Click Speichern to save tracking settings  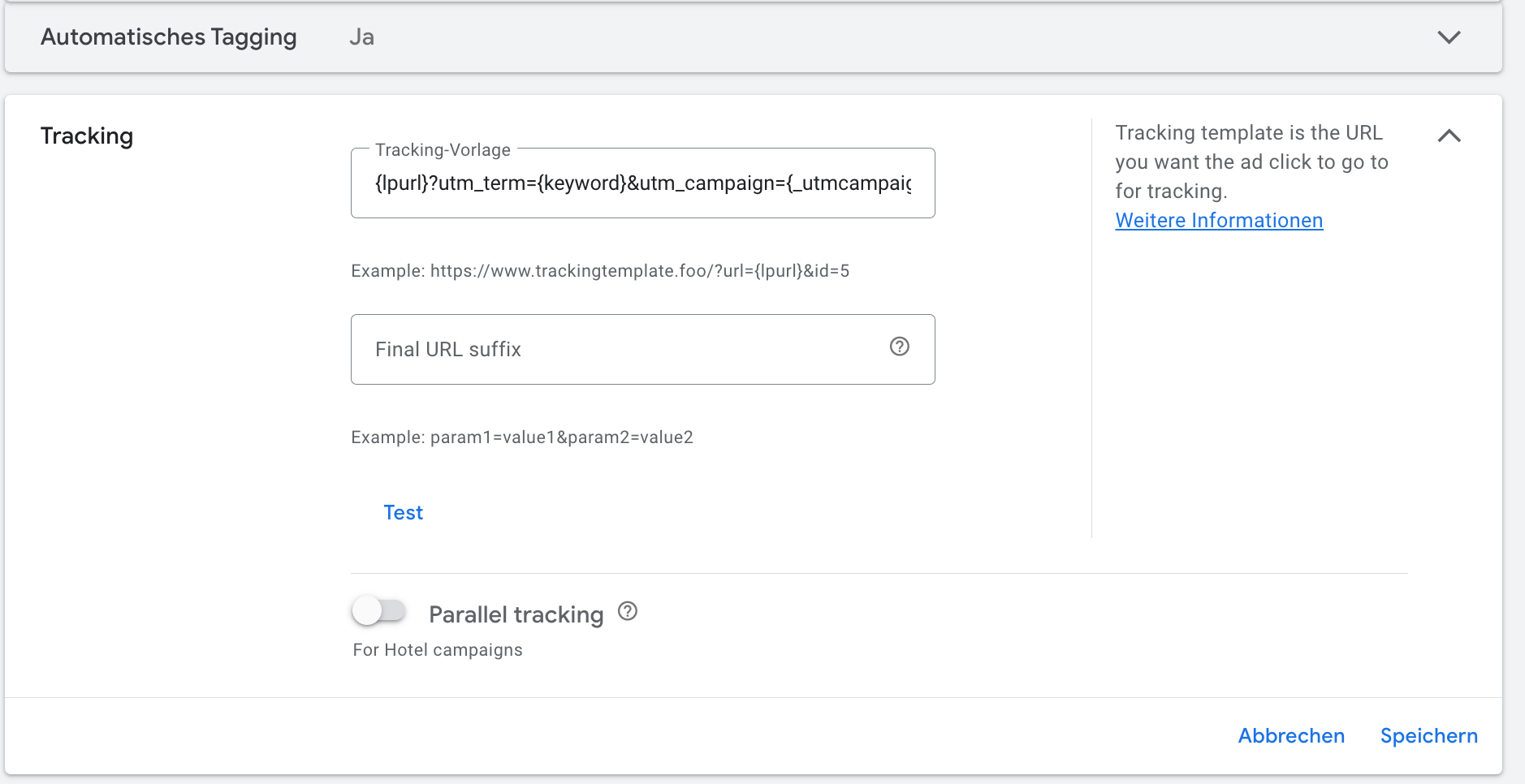[1428, 735]
